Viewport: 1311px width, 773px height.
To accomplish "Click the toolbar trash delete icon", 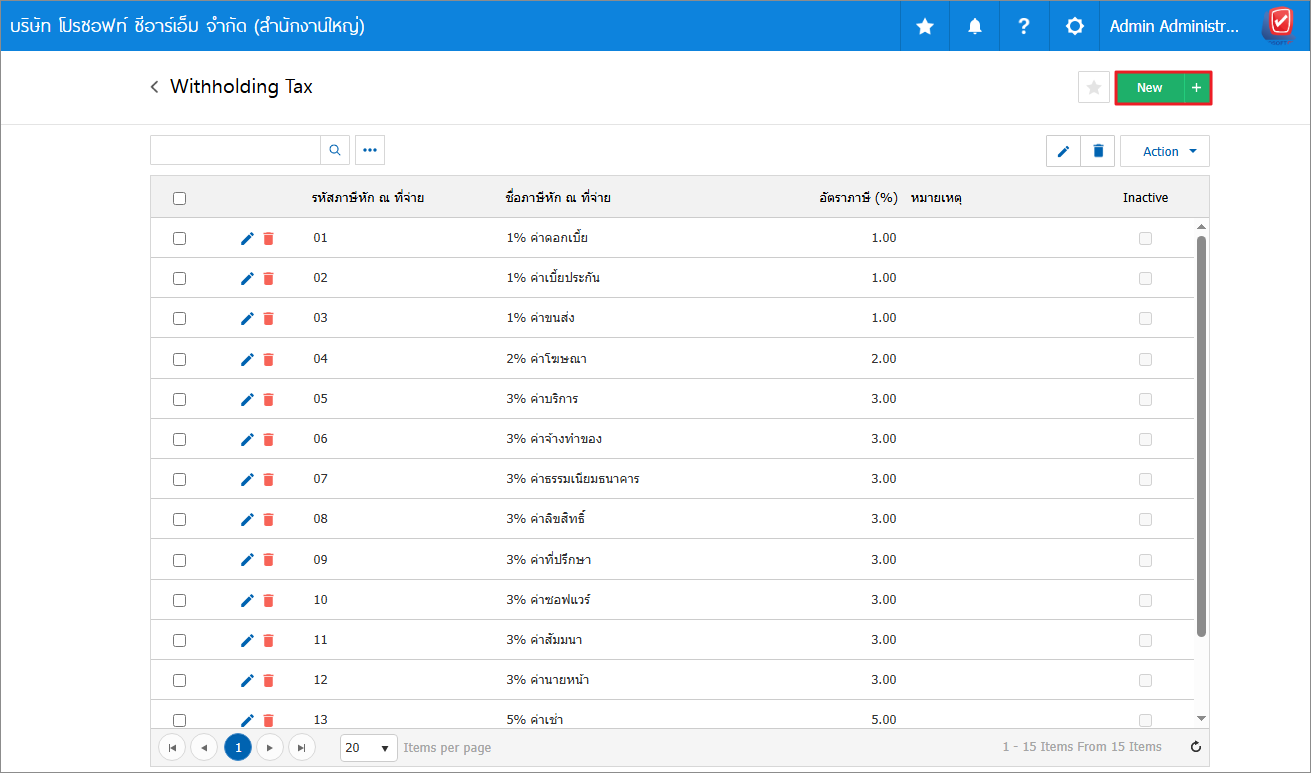I will click(1098, 151).
